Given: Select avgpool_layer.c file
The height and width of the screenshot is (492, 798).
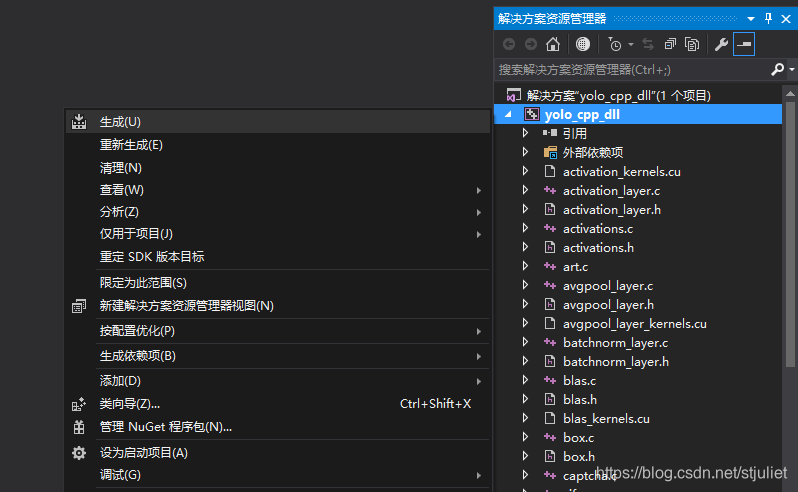Looking at the screenshot, I should click(608, 286).
